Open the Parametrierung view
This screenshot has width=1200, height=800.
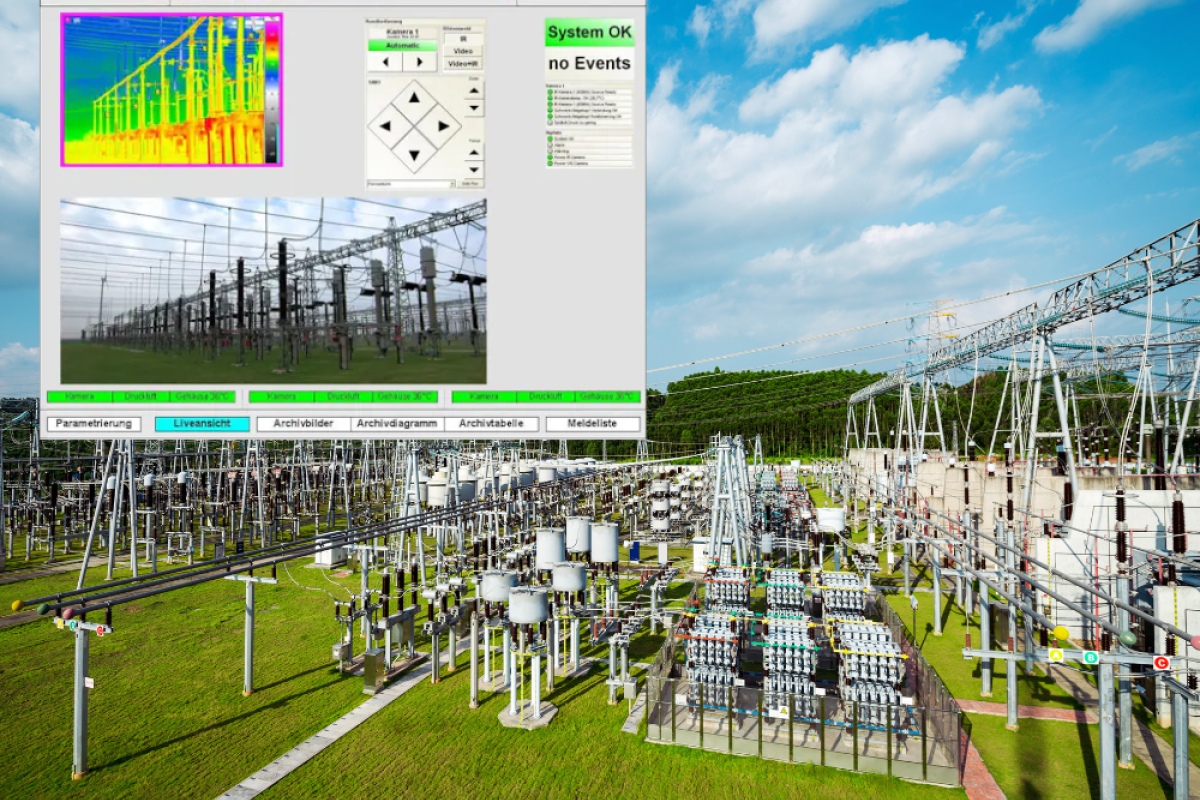point(95,423)
